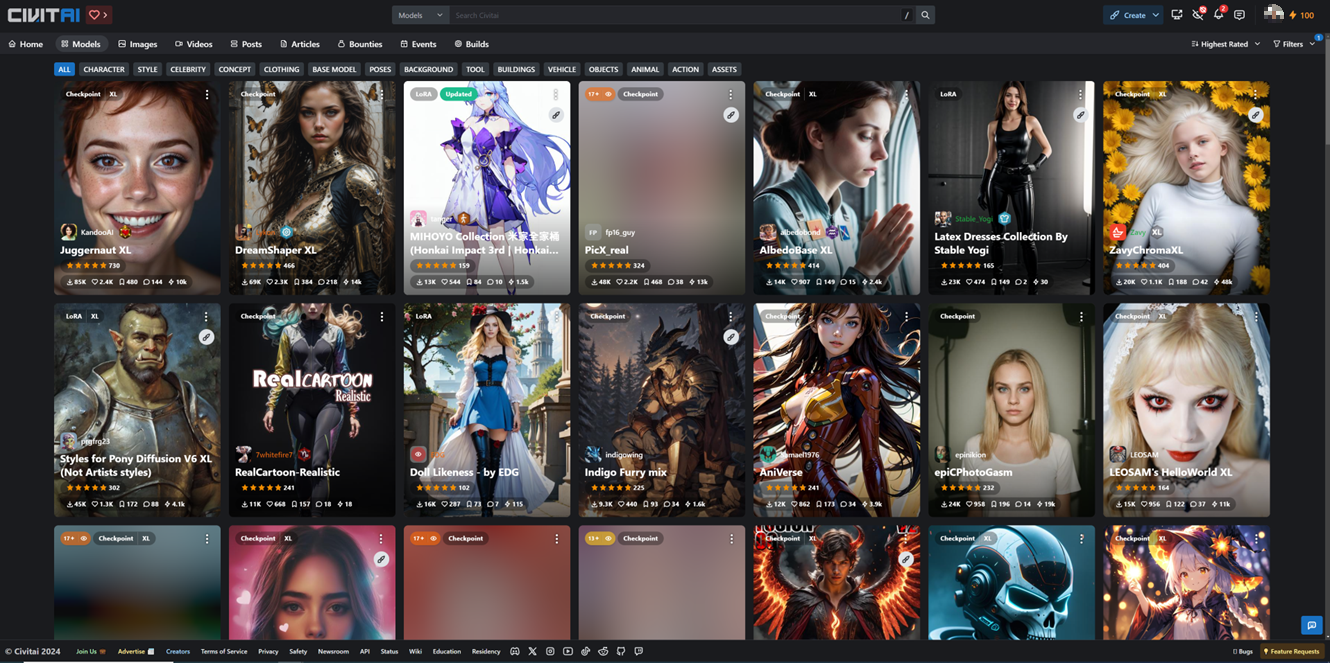Open the Join Us footer link
This screenshot has height=663, width=1330.
pos(90,651)
